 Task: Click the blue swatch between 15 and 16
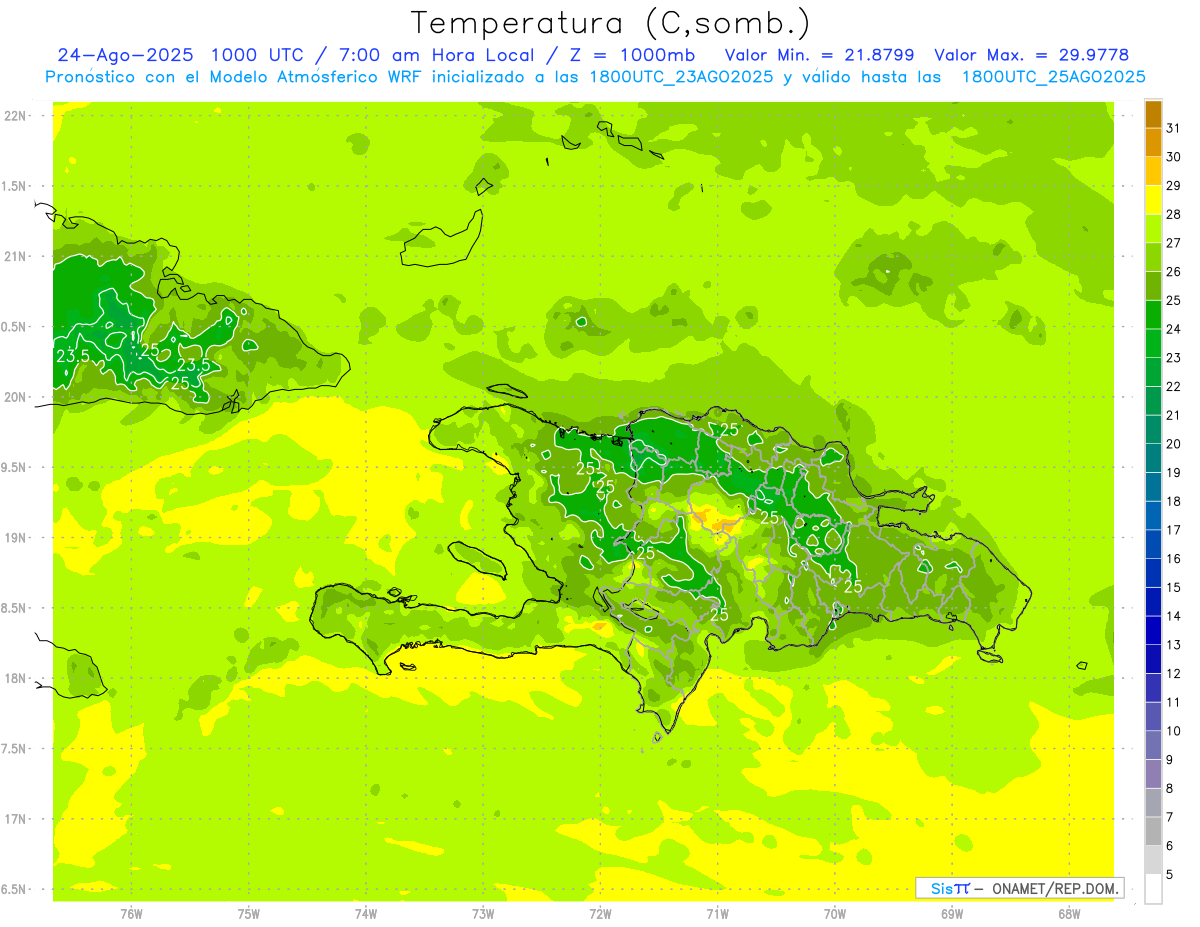coord(1153,573)
